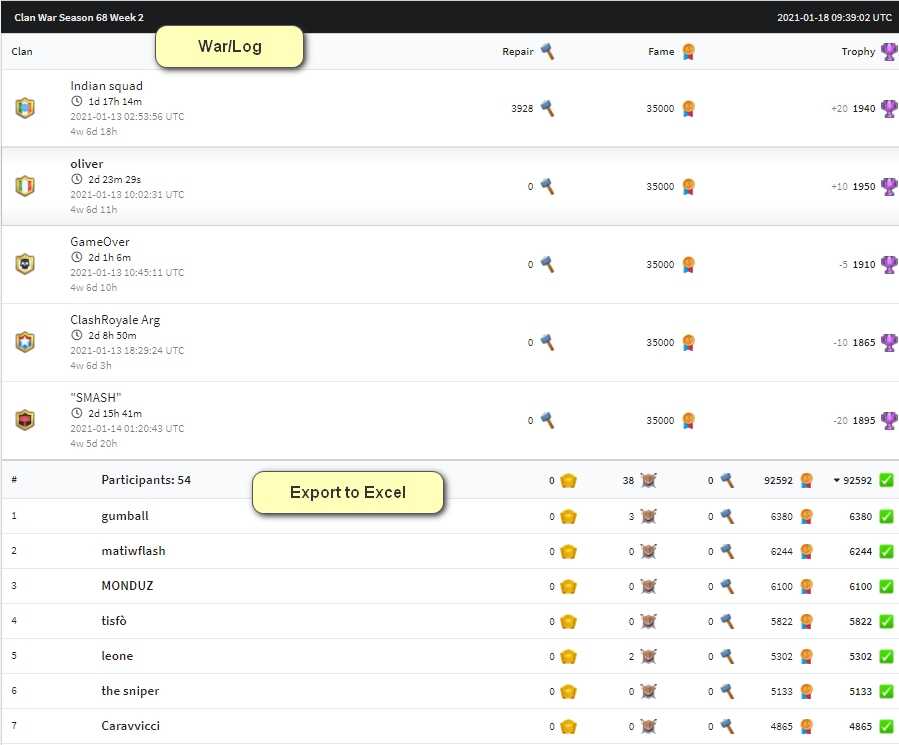This screenshot has height=745, width=899.
Task: Click the crown boat-attack icon in matiwflash's row
Action: (x=566, y=552)
